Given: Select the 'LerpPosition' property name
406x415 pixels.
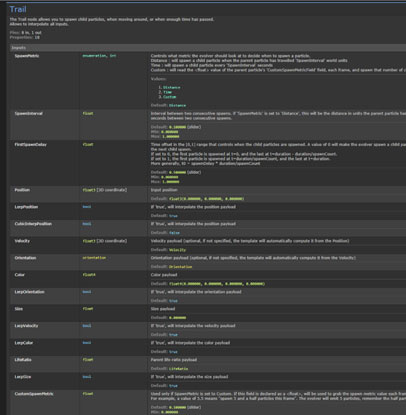Looking at the screenshot, I should coord(26,207).
